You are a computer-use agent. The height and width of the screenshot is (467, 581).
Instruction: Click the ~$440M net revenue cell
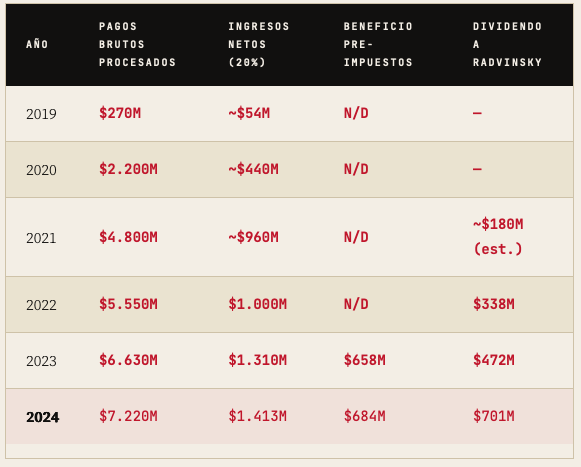[253, 169]
